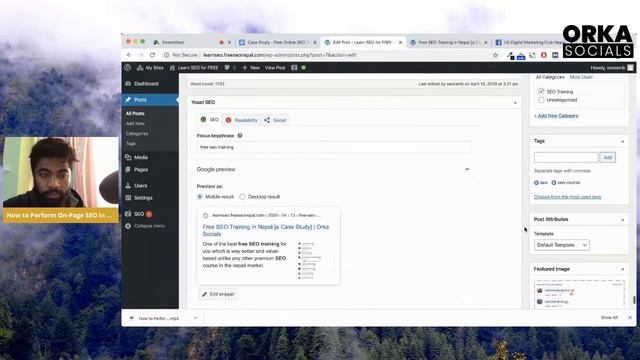Click the featured image thumbnail
Image resolution: width=640 pixels, height=360 pixels.
click(x=579, y=294)
